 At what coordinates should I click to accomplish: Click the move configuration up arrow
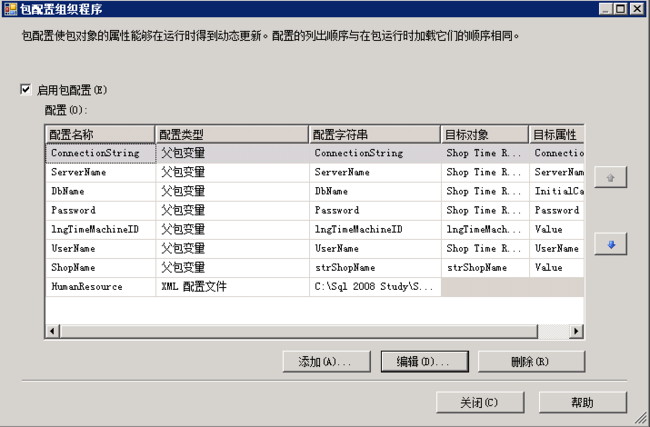point(610,177)
